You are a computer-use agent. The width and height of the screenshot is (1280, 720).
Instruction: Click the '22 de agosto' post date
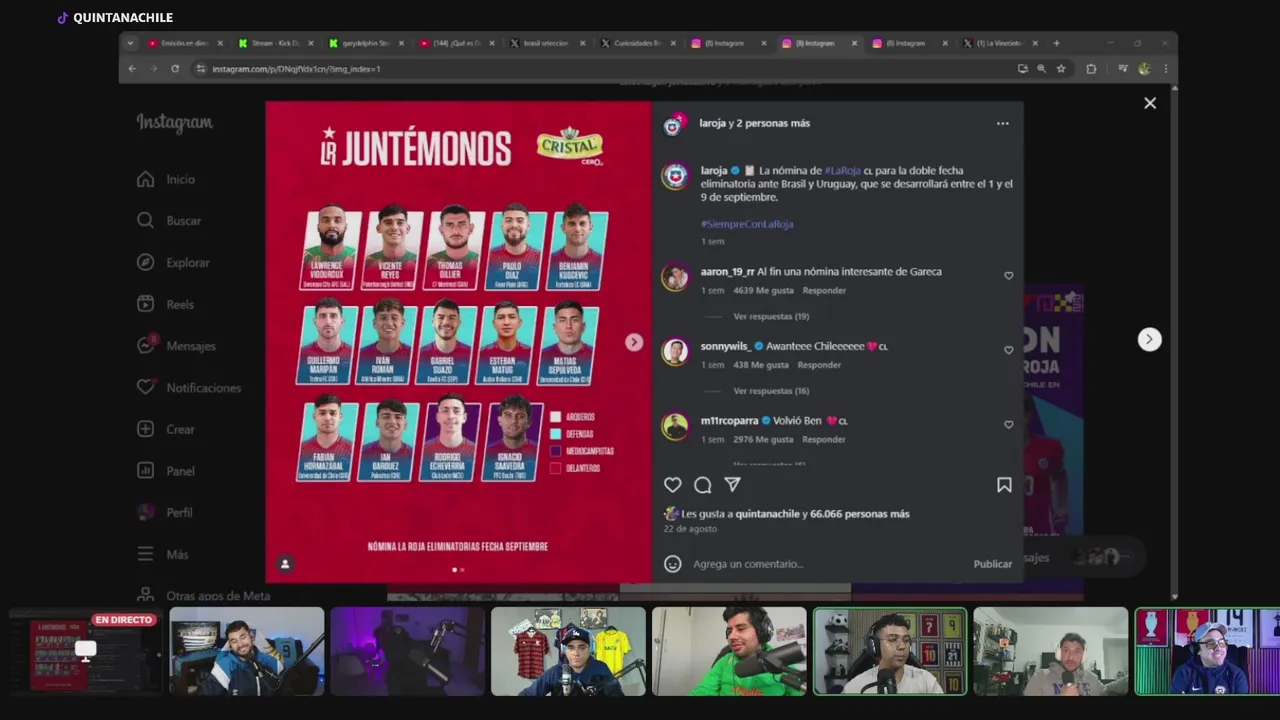(x=690, y=529)
